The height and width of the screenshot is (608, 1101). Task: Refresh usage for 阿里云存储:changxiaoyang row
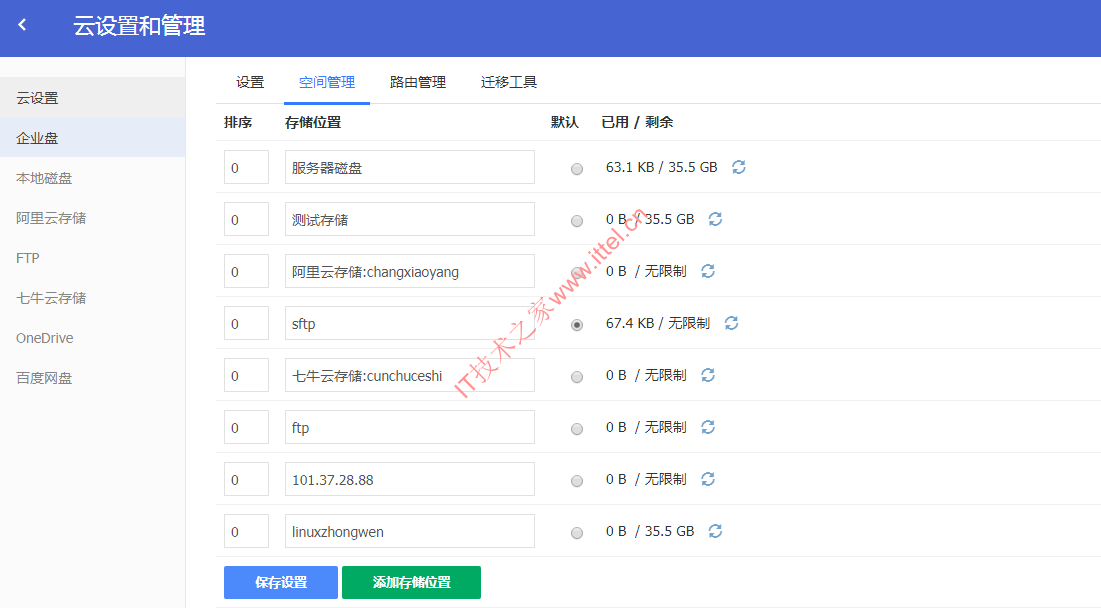708,271
